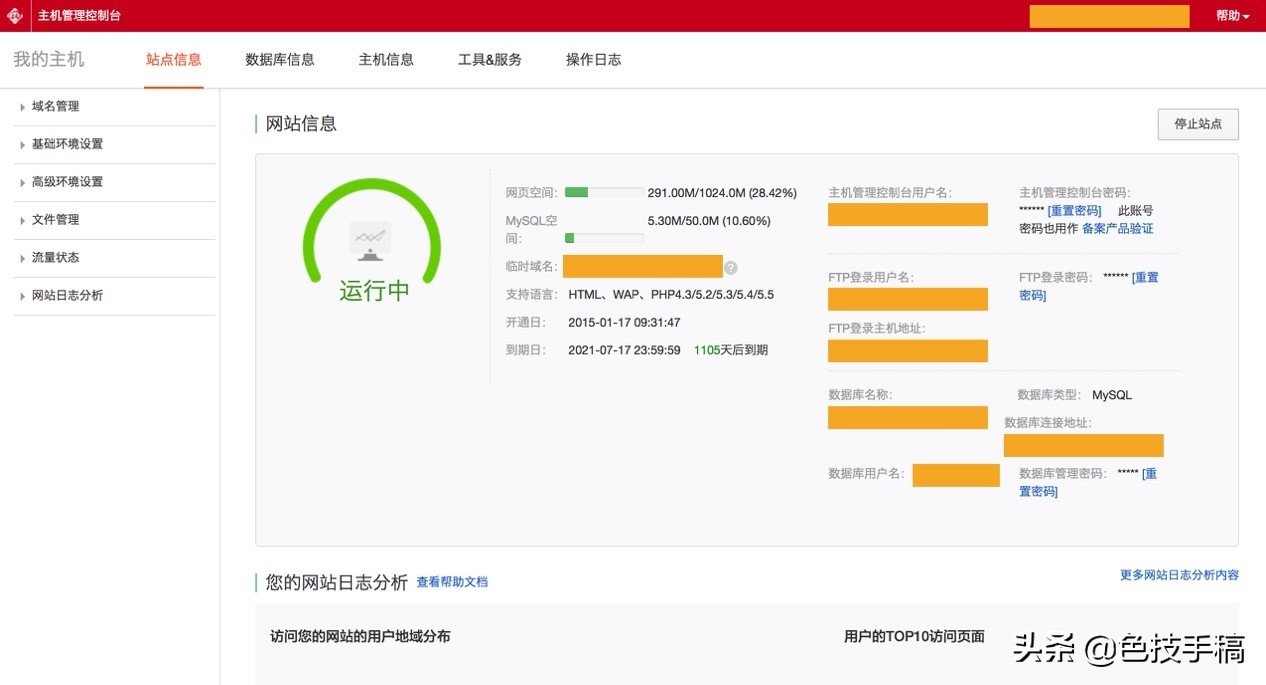
Task: Open the 查看帮助文档 link
Action: click(x=452, y=581)
